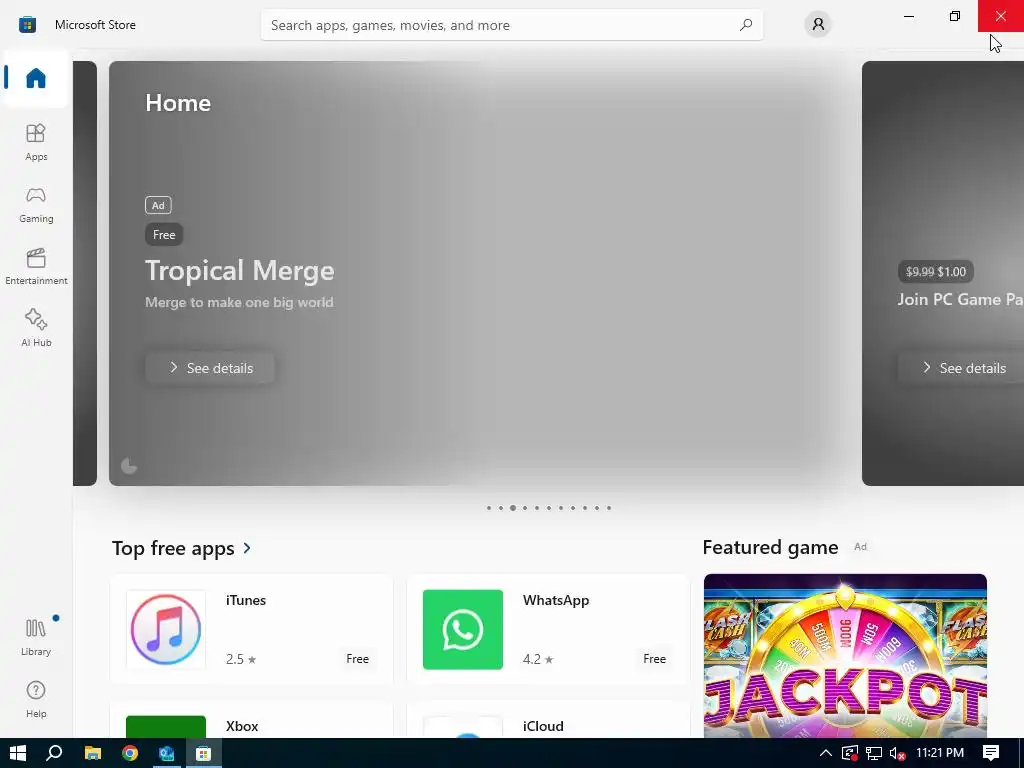
Task: Click the Tropical Merge title
Action: pos(240,270)
